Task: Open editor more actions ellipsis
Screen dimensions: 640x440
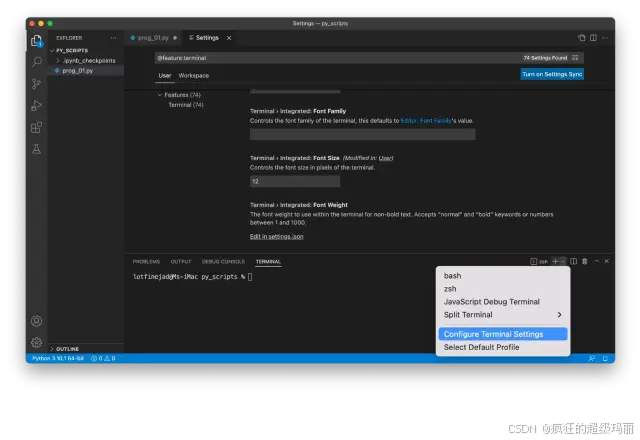Action: [x=605, y=38]
